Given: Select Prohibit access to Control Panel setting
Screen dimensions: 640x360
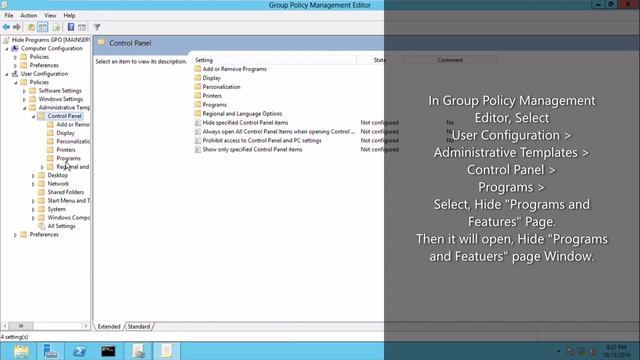Looking at the screenshot, I should point(262,140).
